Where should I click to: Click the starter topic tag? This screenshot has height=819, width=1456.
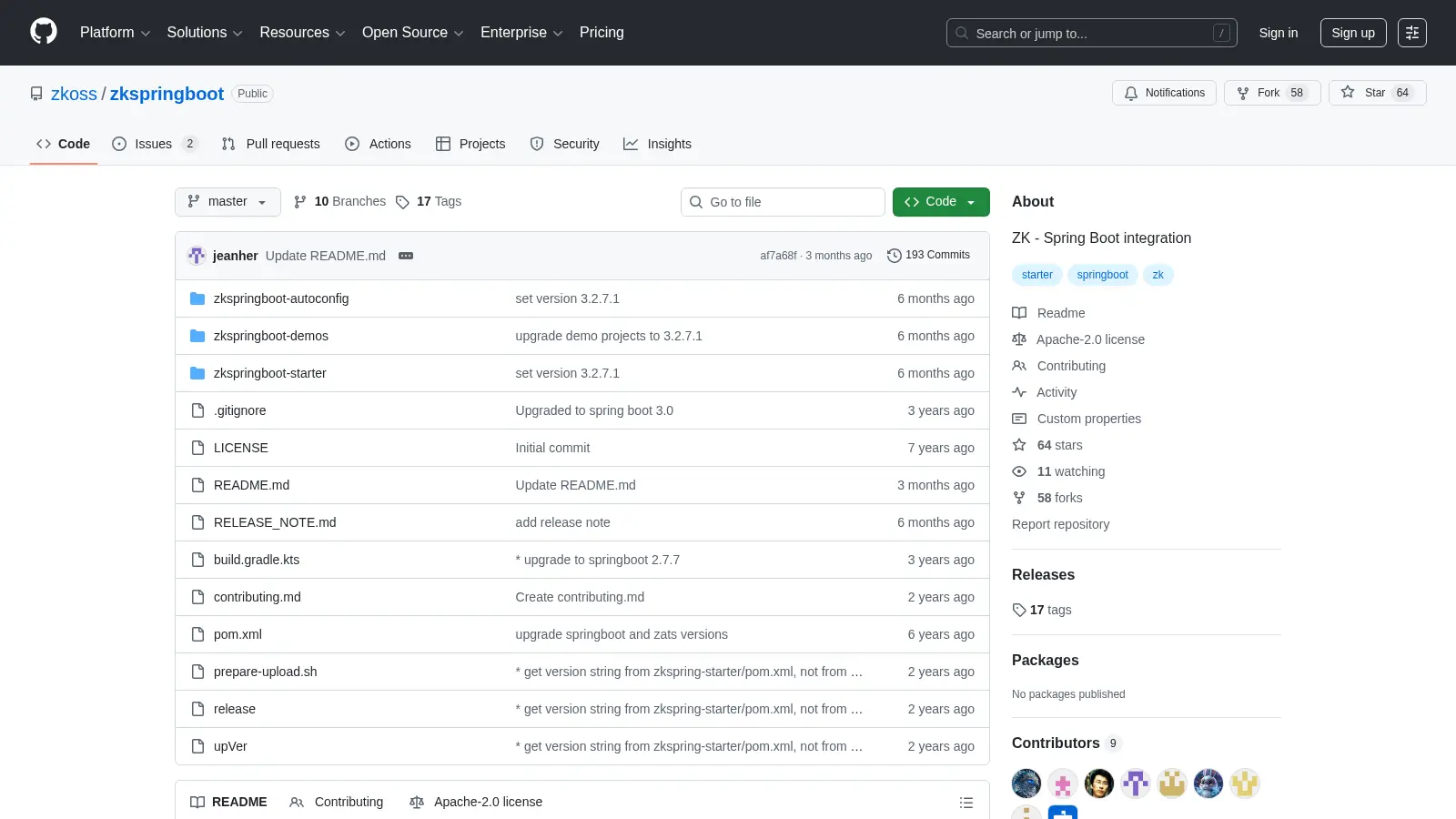coord(1037,275)
